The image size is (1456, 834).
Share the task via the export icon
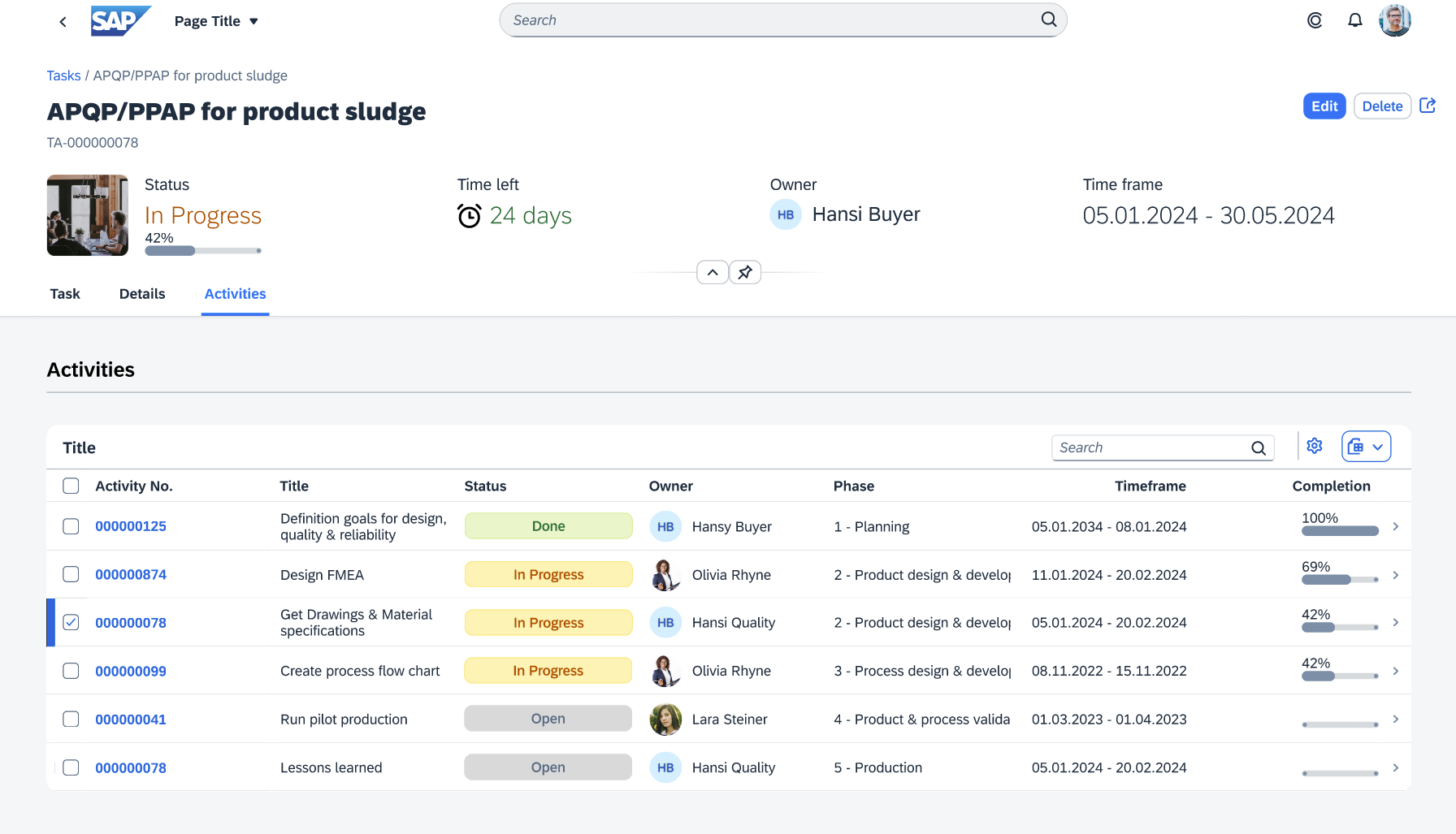[x=1428, y=106]
